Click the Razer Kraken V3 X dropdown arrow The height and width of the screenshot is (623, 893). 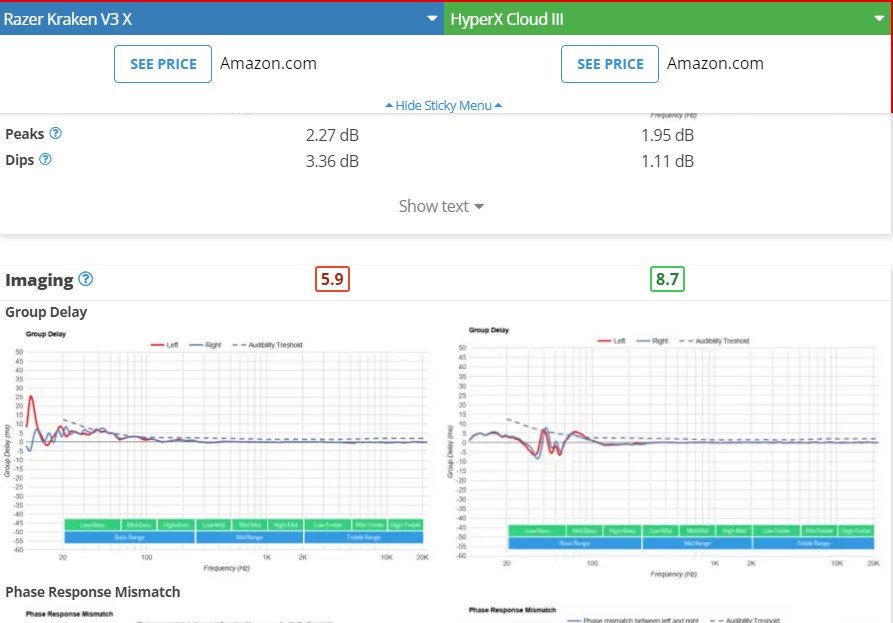432,19
